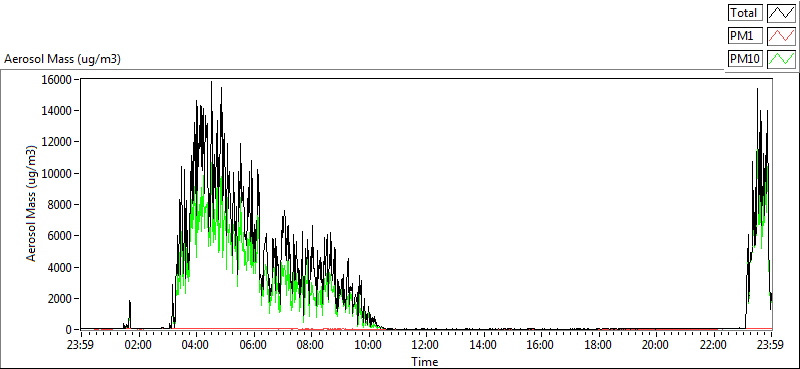Viewport: 800px width, 369px height.
Task: Click the starting 23:59 x-axis value
Action: [x=80, y=344]
